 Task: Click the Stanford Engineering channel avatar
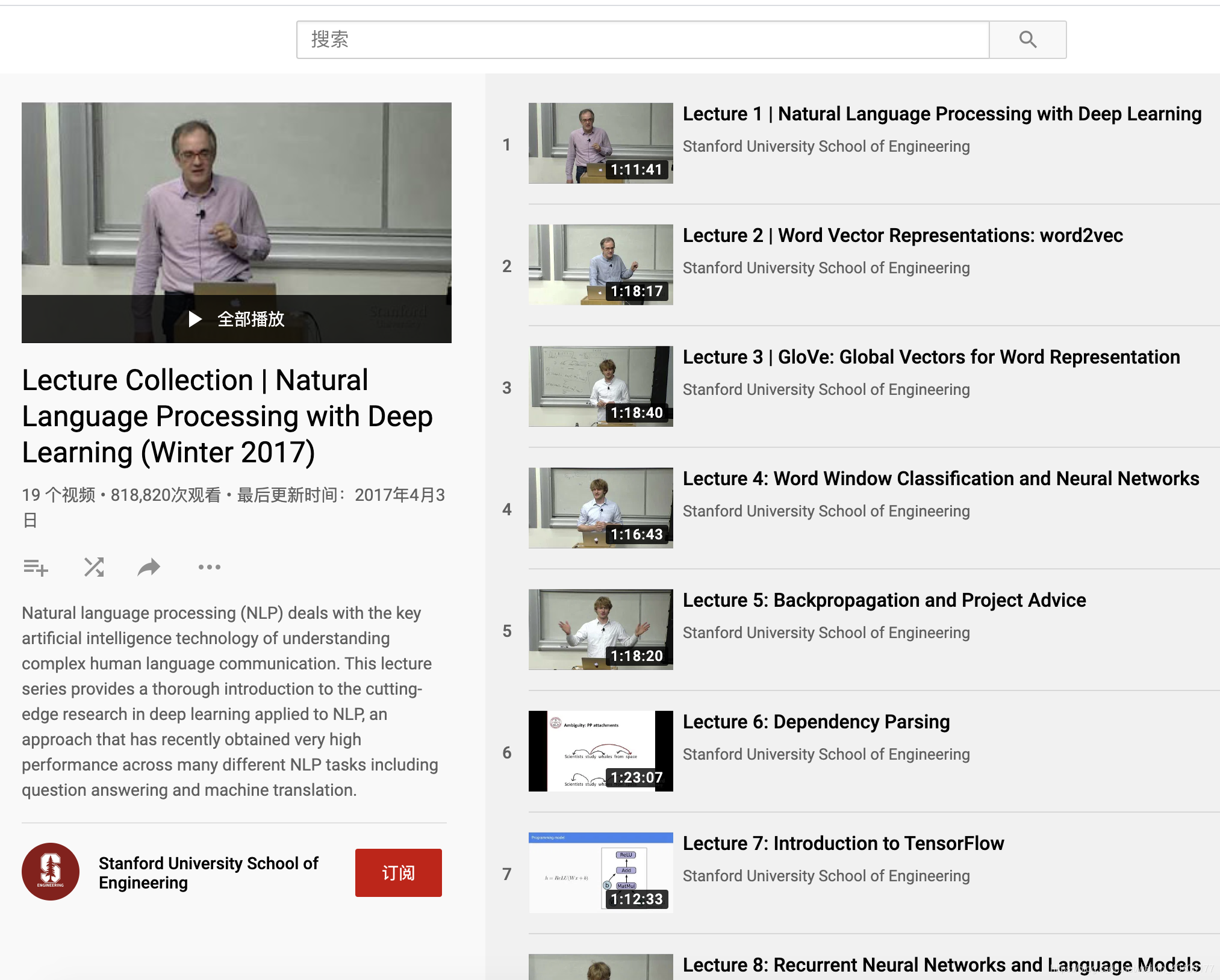[x=51, y=872]
